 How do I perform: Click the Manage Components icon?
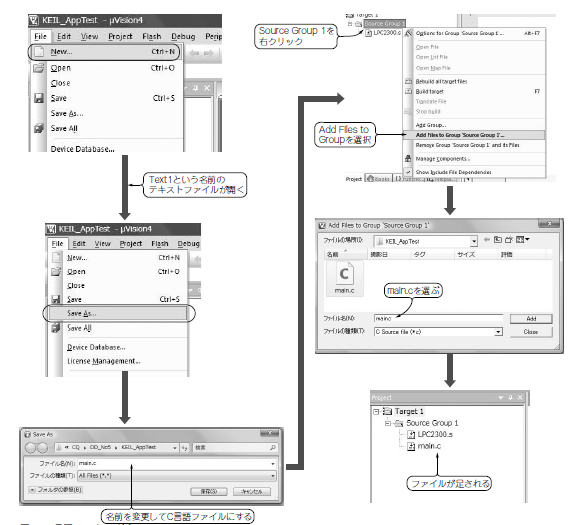pos(408,159)
